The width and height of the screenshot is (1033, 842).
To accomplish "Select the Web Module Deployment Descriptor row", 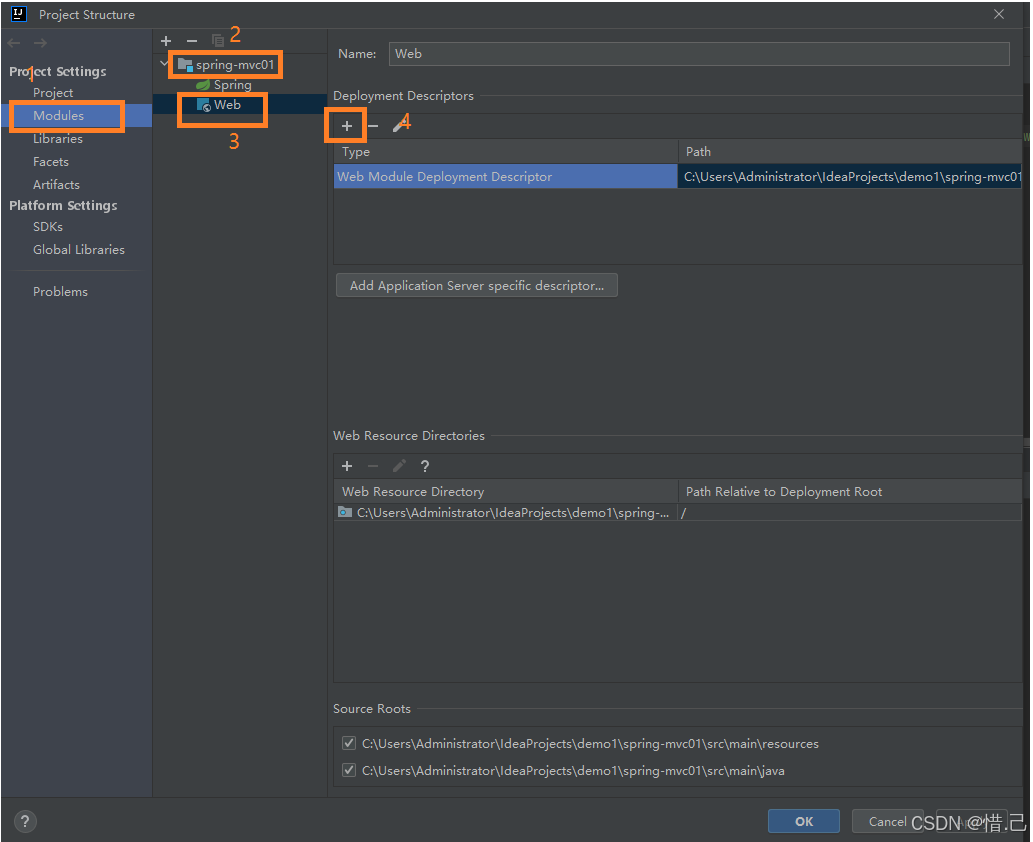I will [505, 177].
